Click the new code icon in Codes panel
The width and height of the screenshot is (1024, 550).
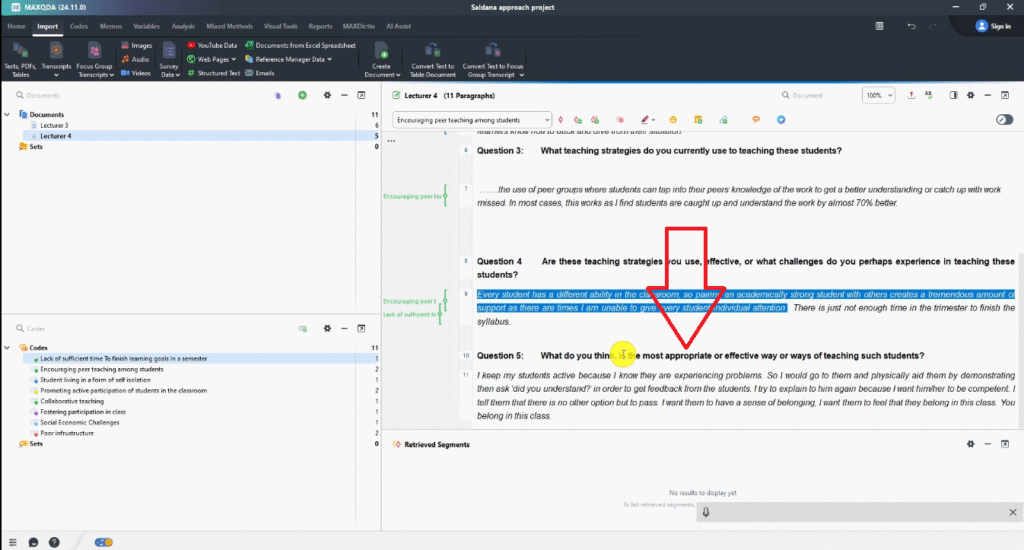click(x=302, y=328)
